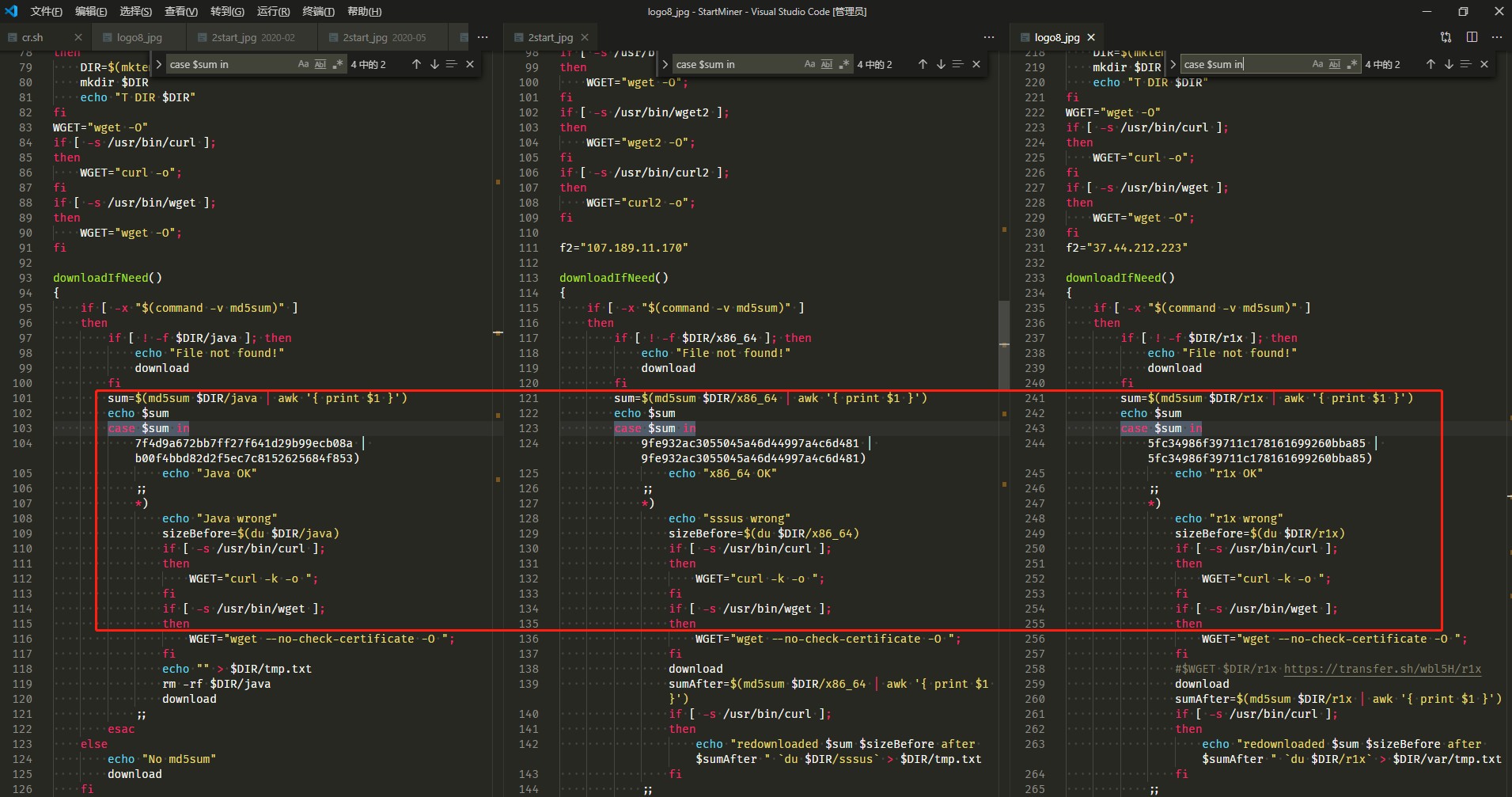Expand replace field in right find widget

(1173, 64)
